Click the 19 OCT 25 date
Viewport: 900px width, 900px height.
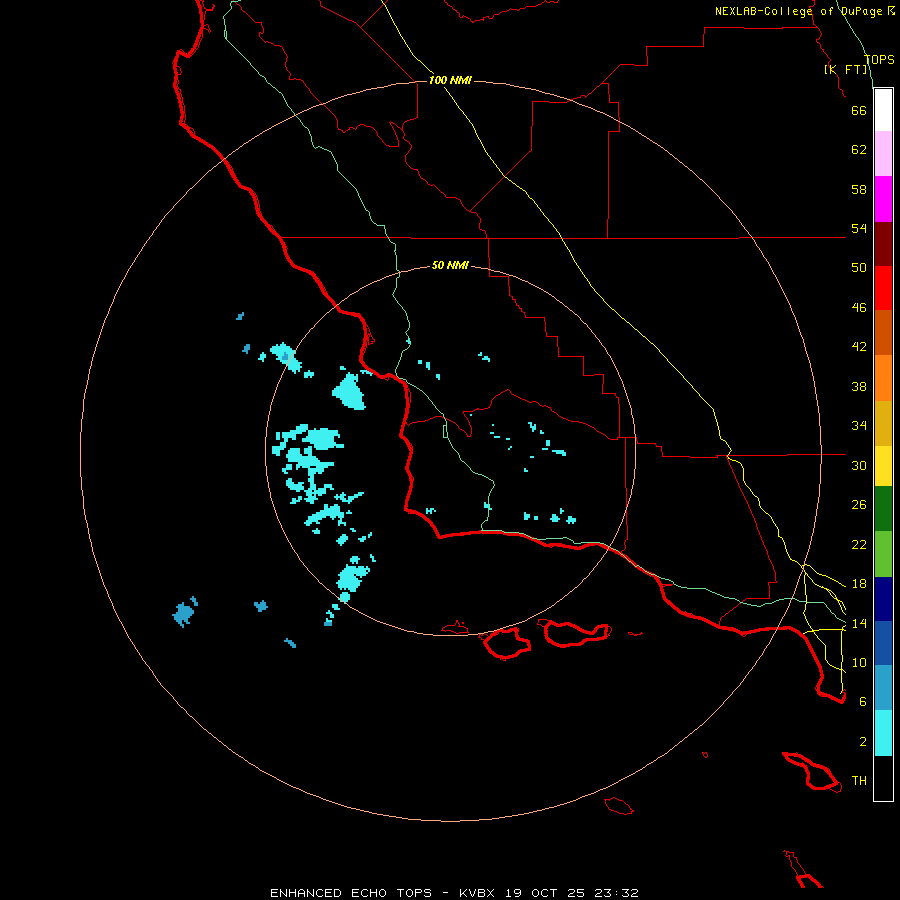(545, 893)
